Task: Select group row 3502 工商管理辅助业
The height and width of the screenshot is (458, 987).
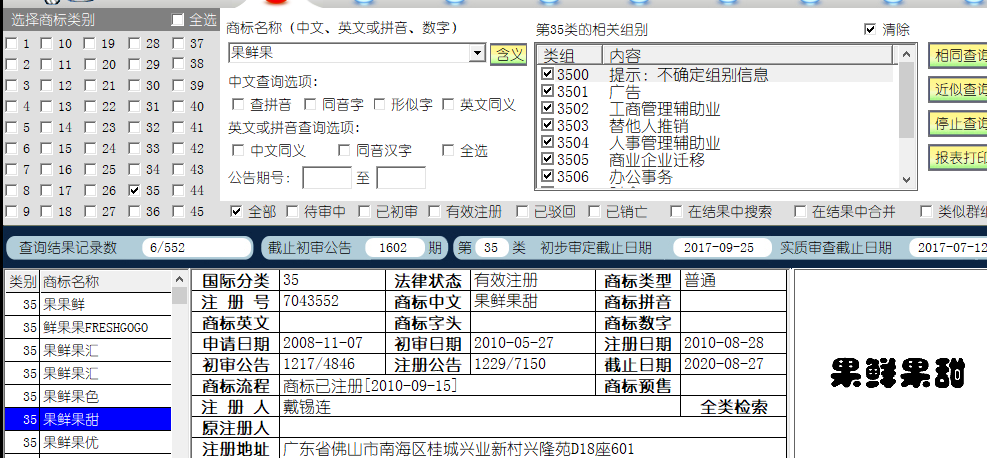Action: pyautogui.click(x=717, y=108)
